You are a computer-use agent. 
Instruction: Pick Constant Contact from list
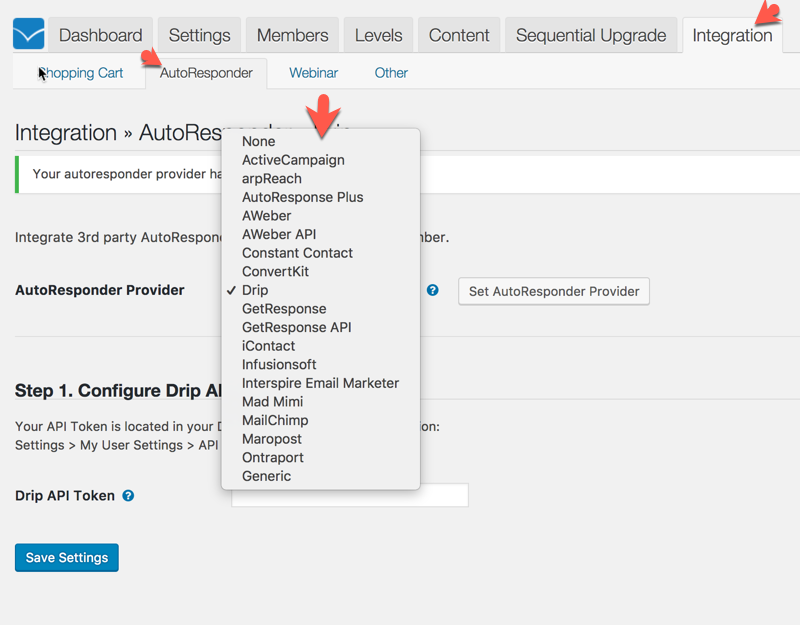coord(320,253)
